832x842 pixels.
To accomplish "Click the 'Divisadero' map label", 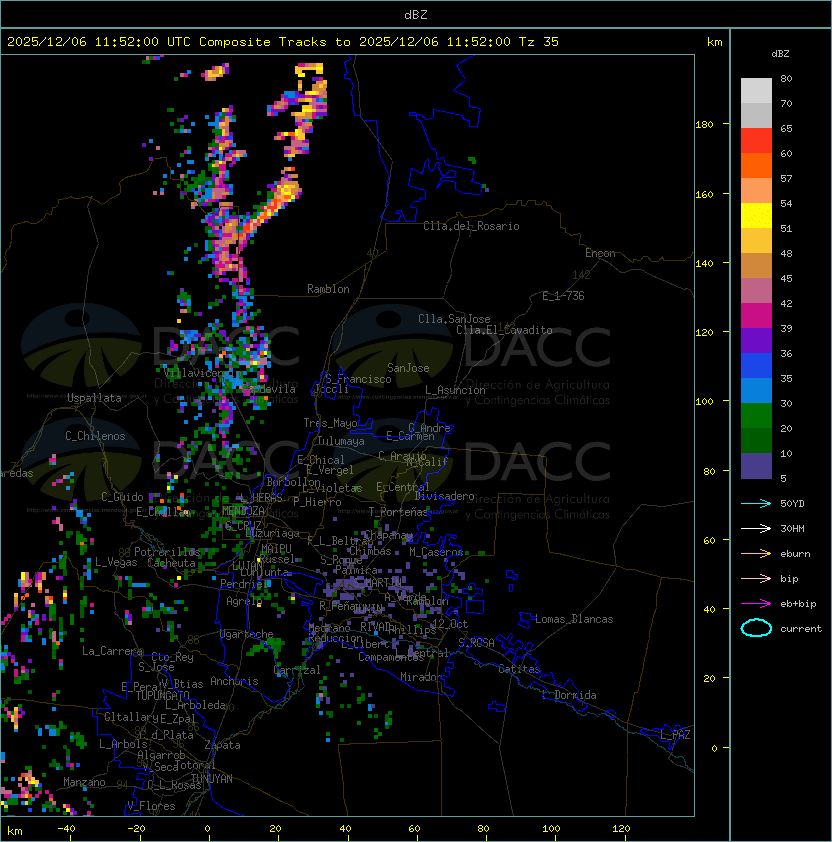I will click(444, 496).
